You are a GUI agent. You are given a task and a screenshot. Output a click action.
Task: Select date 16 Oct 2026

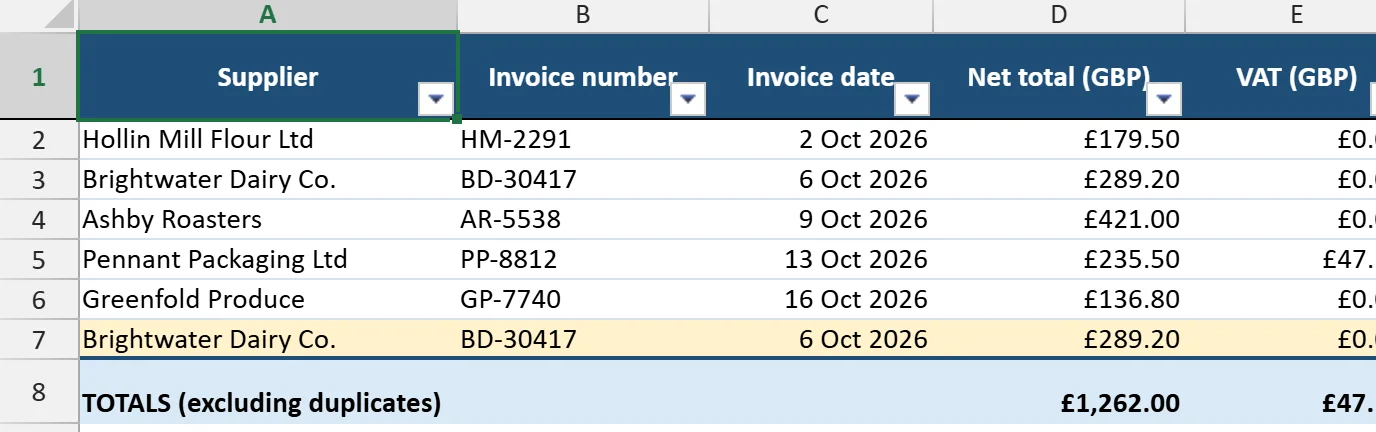822,299
